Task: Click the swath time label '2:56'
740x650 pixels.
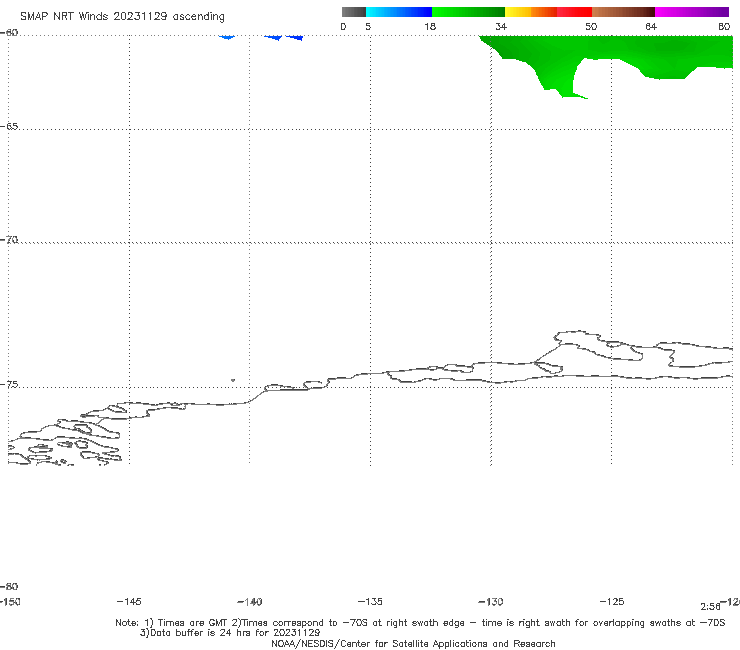Action: pyautogui.click(x=710, y=607)
